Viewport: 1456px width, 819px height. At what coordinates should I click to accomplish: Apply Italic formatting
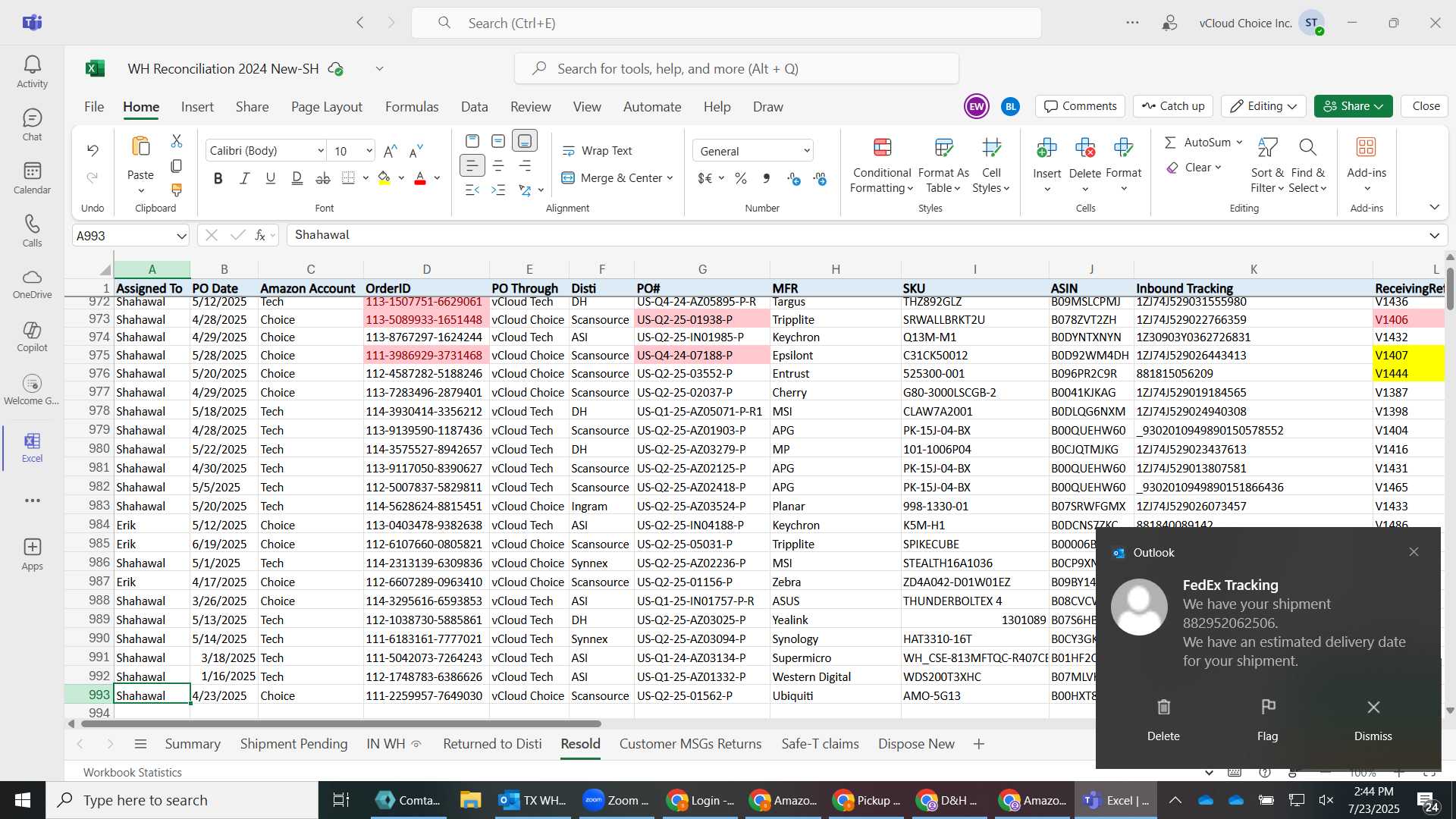[244, 178]
